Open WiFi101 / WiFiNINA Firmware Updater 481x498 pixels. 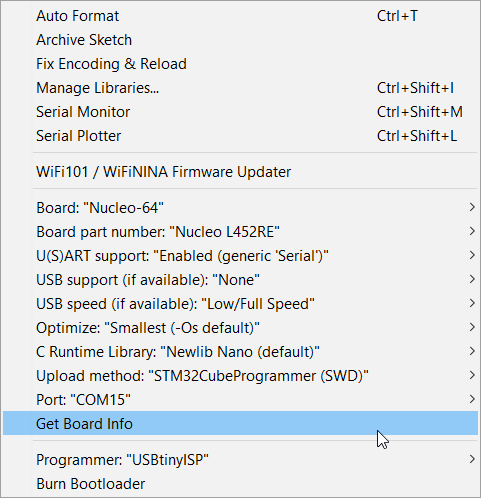(240, 172)
